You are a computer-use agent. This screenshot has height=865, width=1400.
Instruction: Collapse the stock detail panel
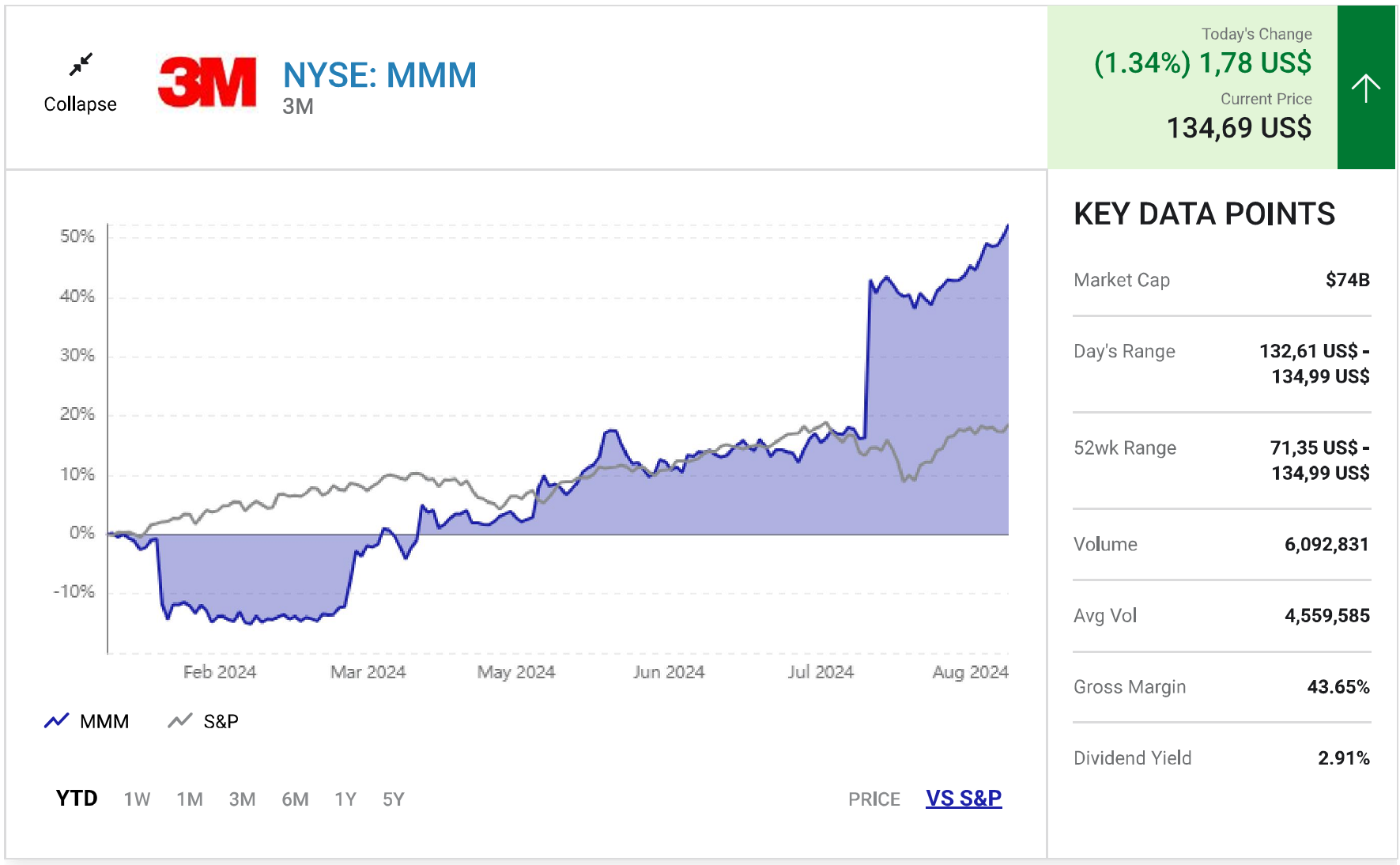click(x=80, y=104)
